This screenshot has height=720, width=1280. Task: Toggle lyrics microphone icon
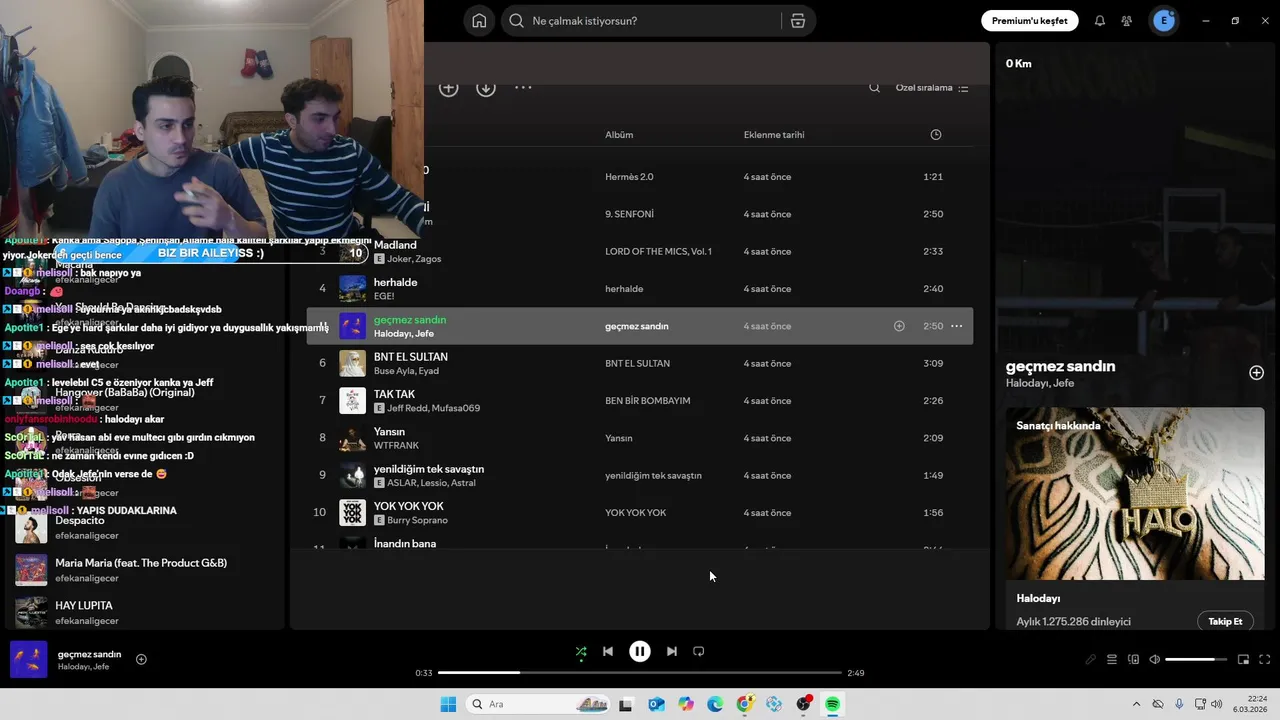(x=1090, y=659)
